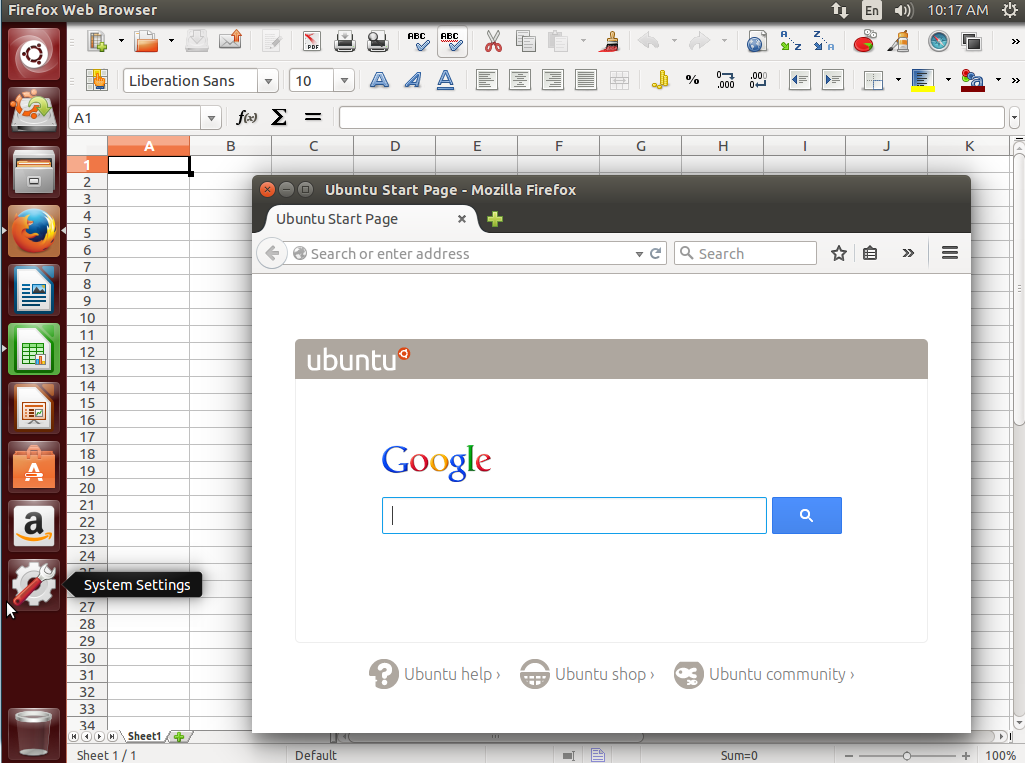Select the Sheet1 tab
Screen dimensions: 1025x763
(144, 736)
